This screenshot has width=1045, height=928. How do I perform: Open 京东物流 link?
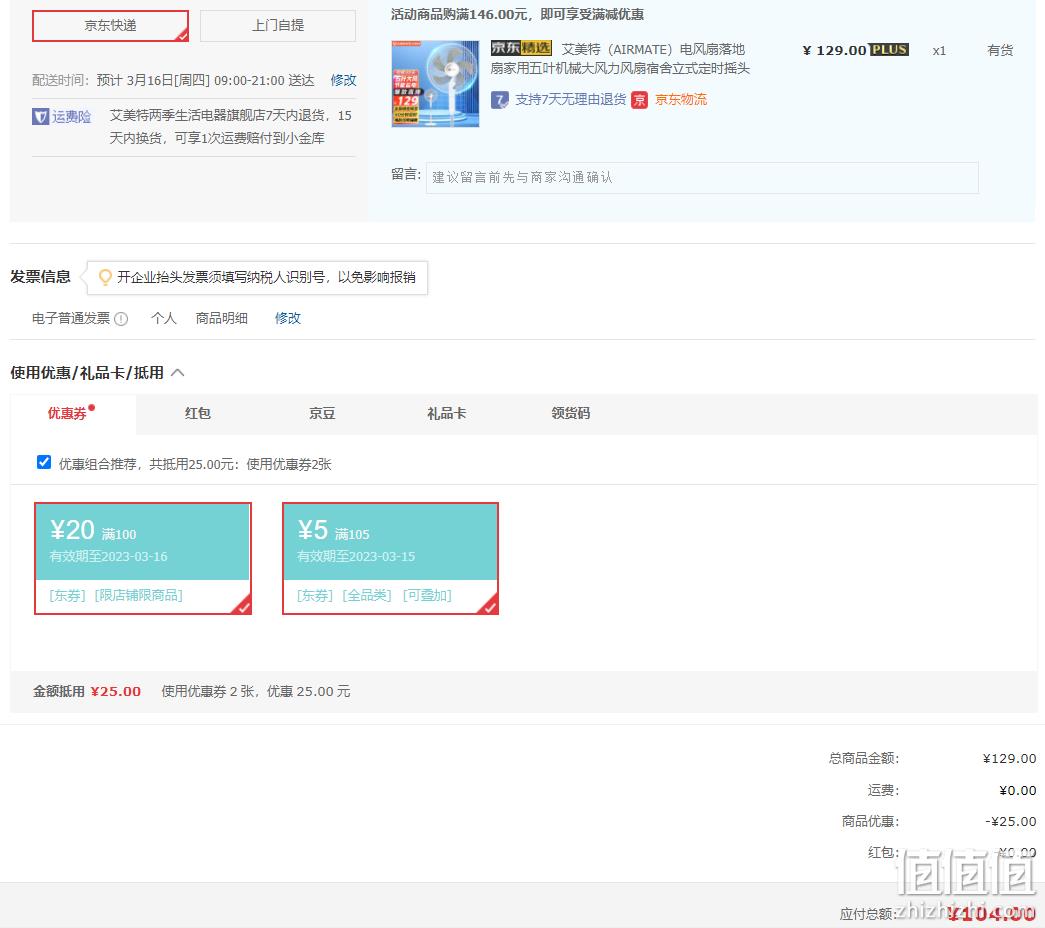pyautogui.click(x=681, y=99)
